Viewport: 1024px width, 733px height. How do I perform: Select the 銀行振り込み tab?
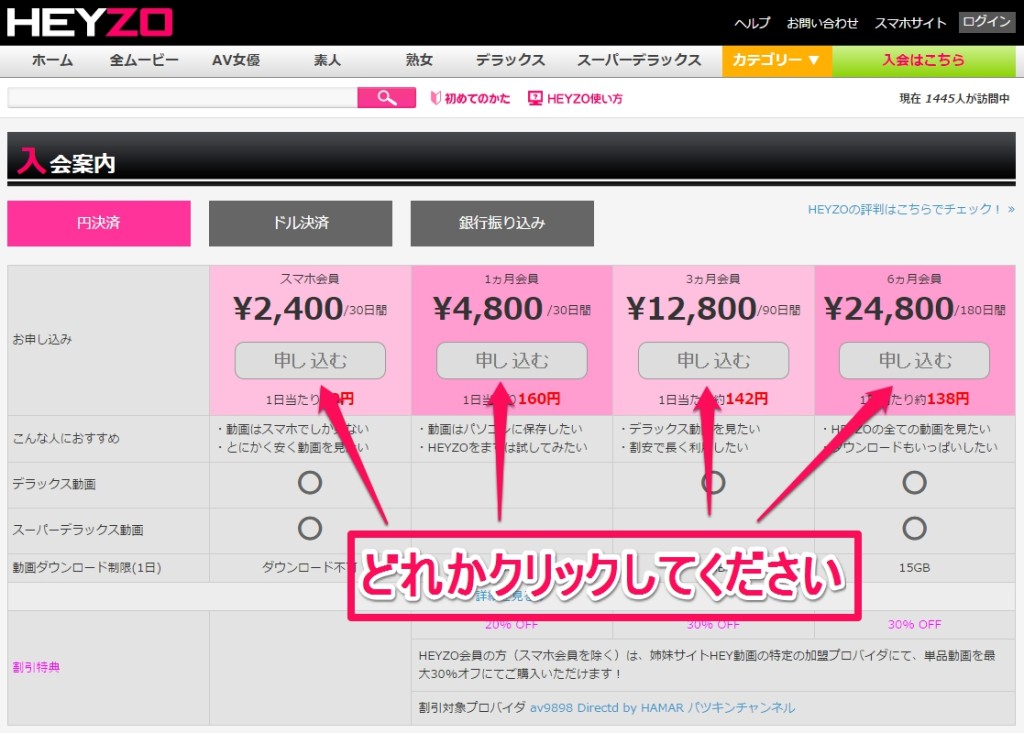tap(502, 223)
